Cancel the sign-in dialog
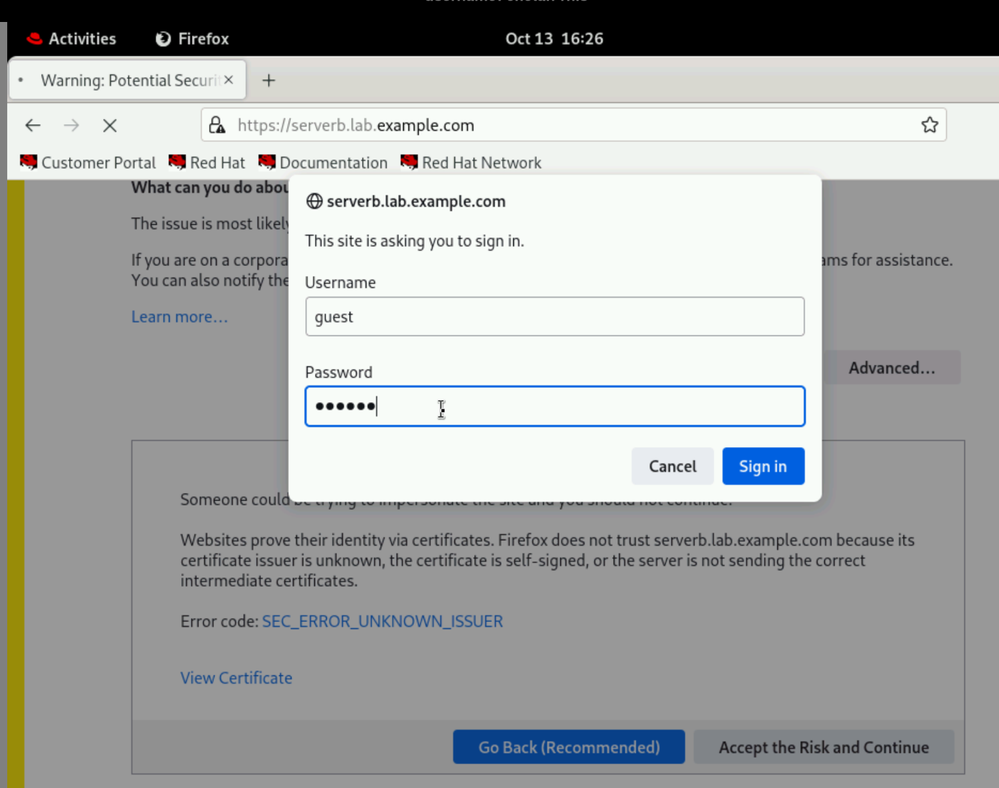 click(672, 466)
